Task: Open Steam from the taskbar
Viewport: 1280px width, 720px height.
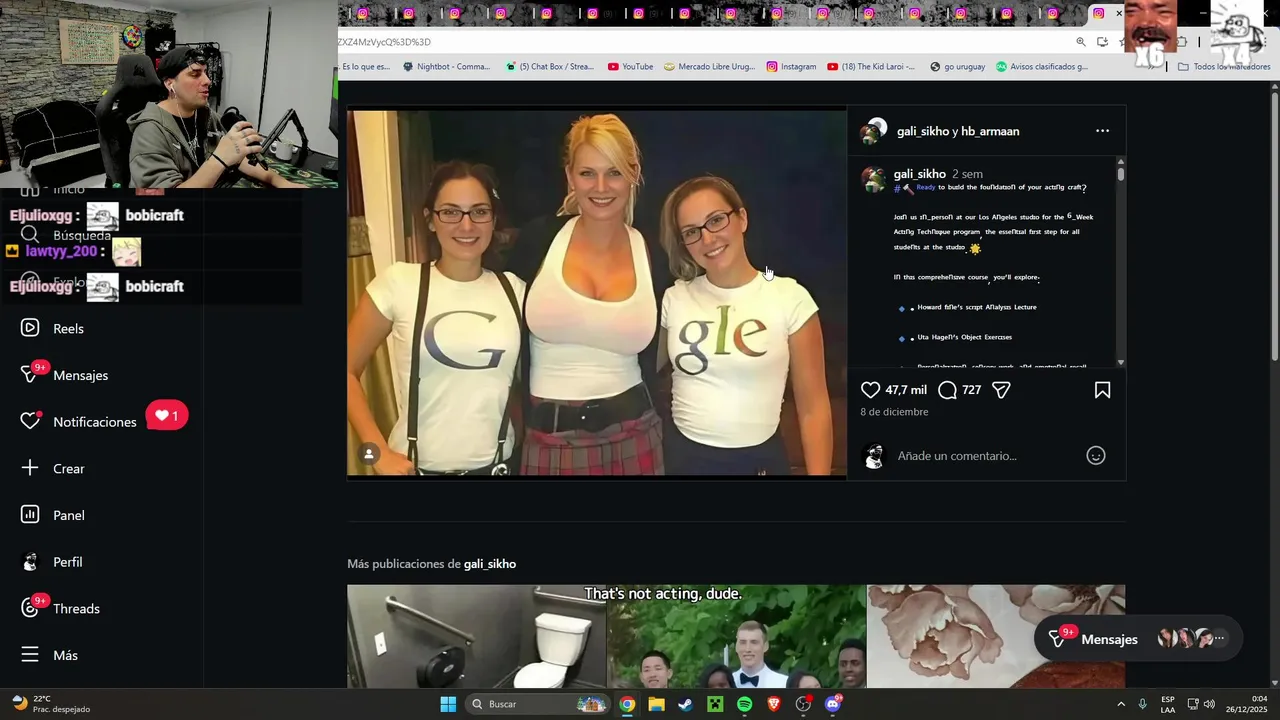Action: pos(685,704)
